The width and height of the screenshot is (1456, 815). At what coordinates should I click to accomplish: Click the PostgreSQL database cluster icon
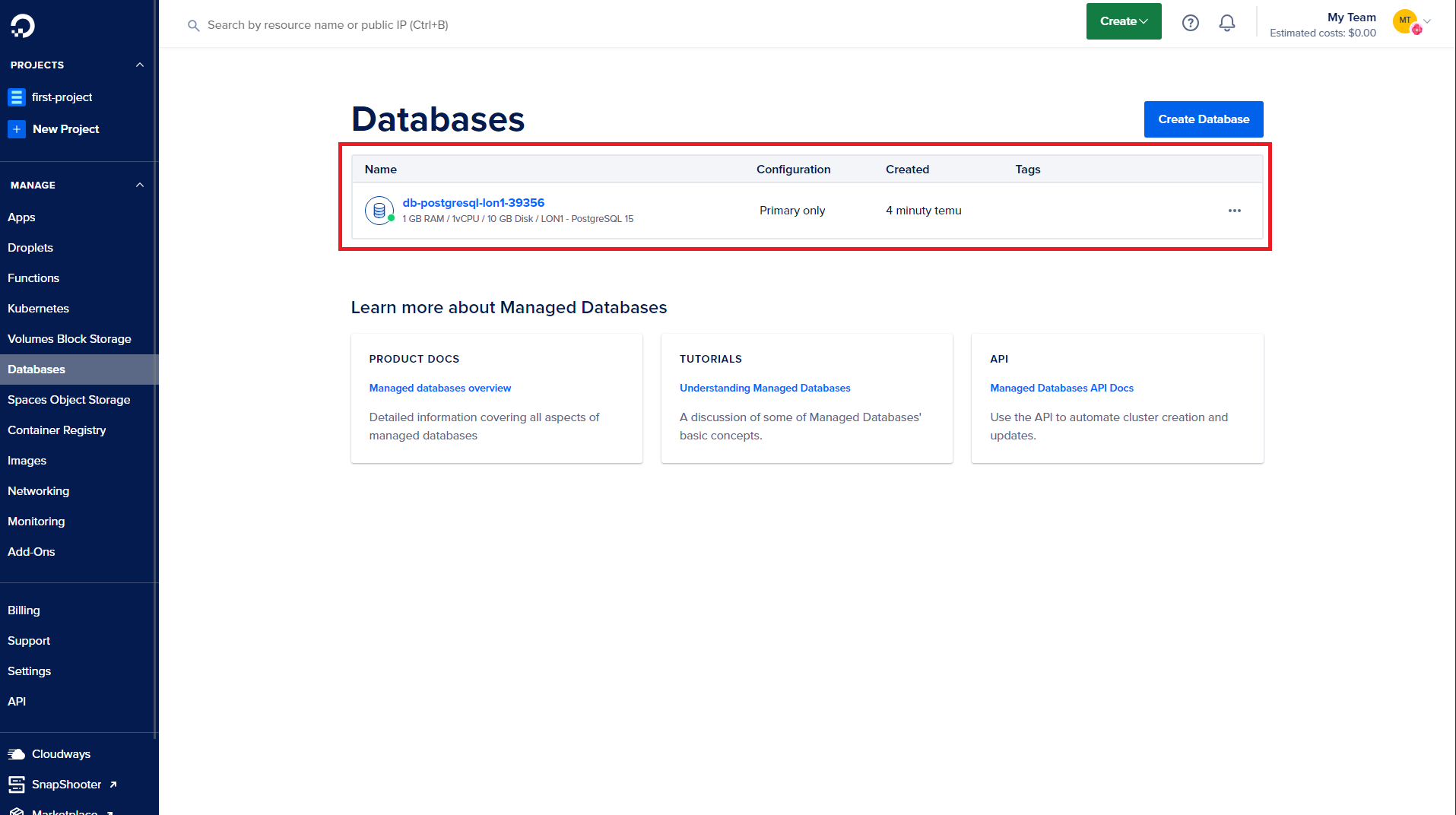point(379,211)
